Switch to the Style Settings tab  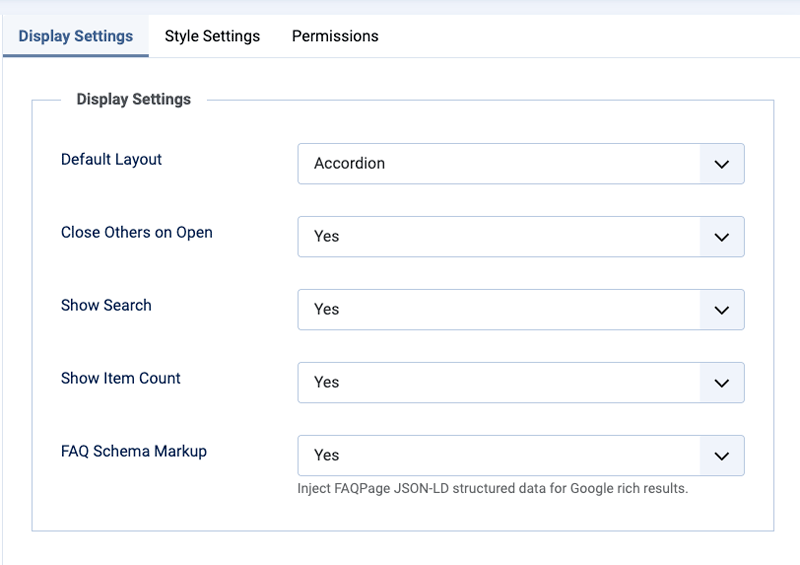click(x=212, y=36)
